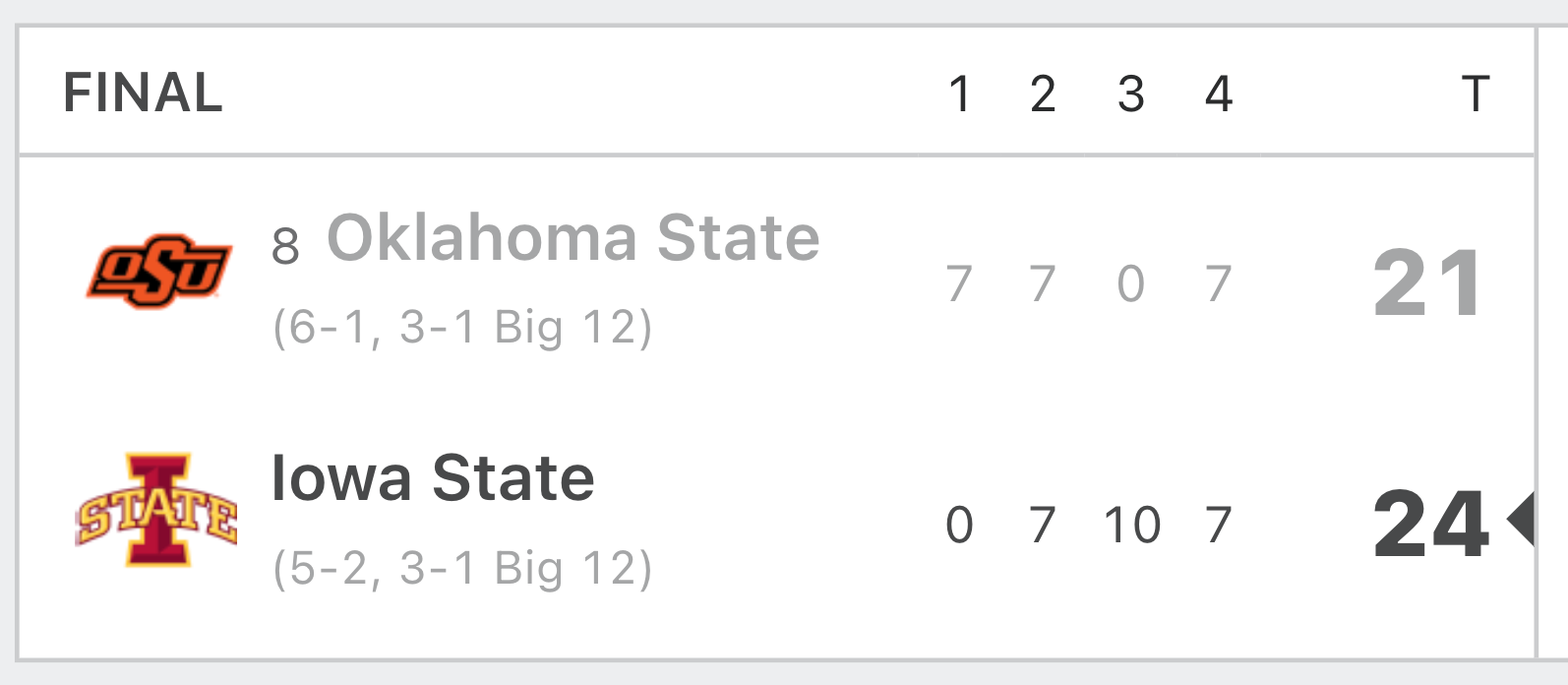Viewport: 1568px width, 685px height.
Task: Click the Iowa State logo
Action: pyautogui.click(x=157, y=510)
